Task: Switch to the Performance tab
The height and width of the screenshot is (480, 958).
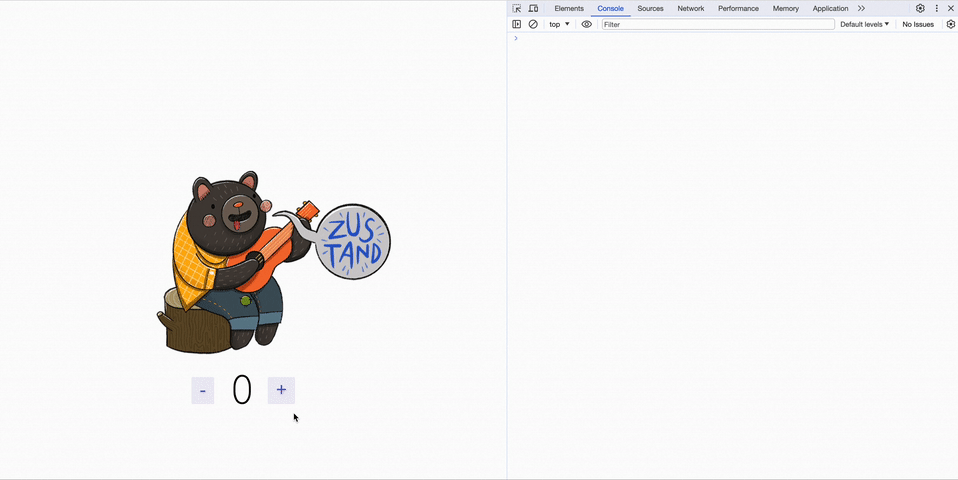Action: 738,9
